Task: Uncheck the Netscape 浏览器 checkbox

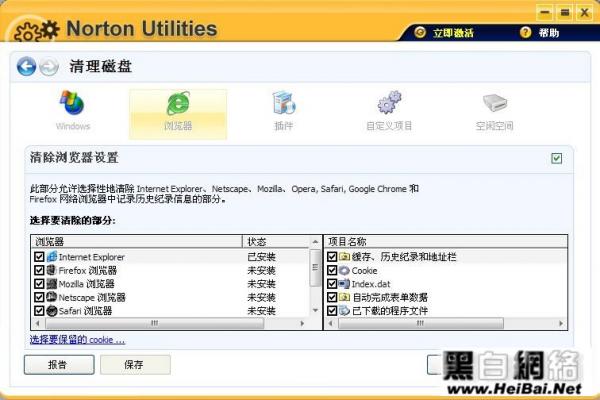Action: 39,297
